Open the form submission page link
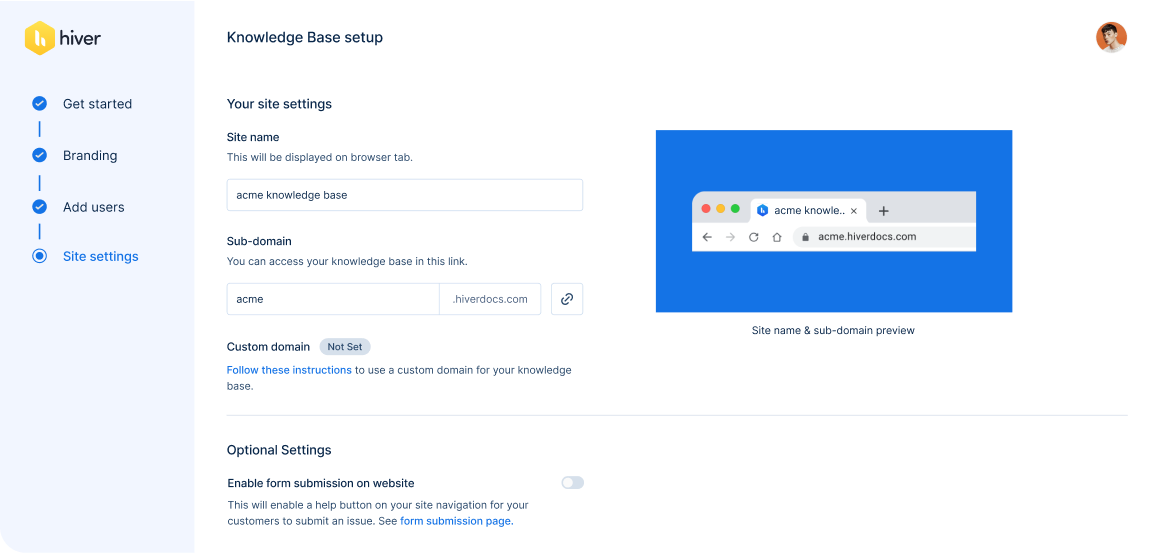 tap(456, 520)
